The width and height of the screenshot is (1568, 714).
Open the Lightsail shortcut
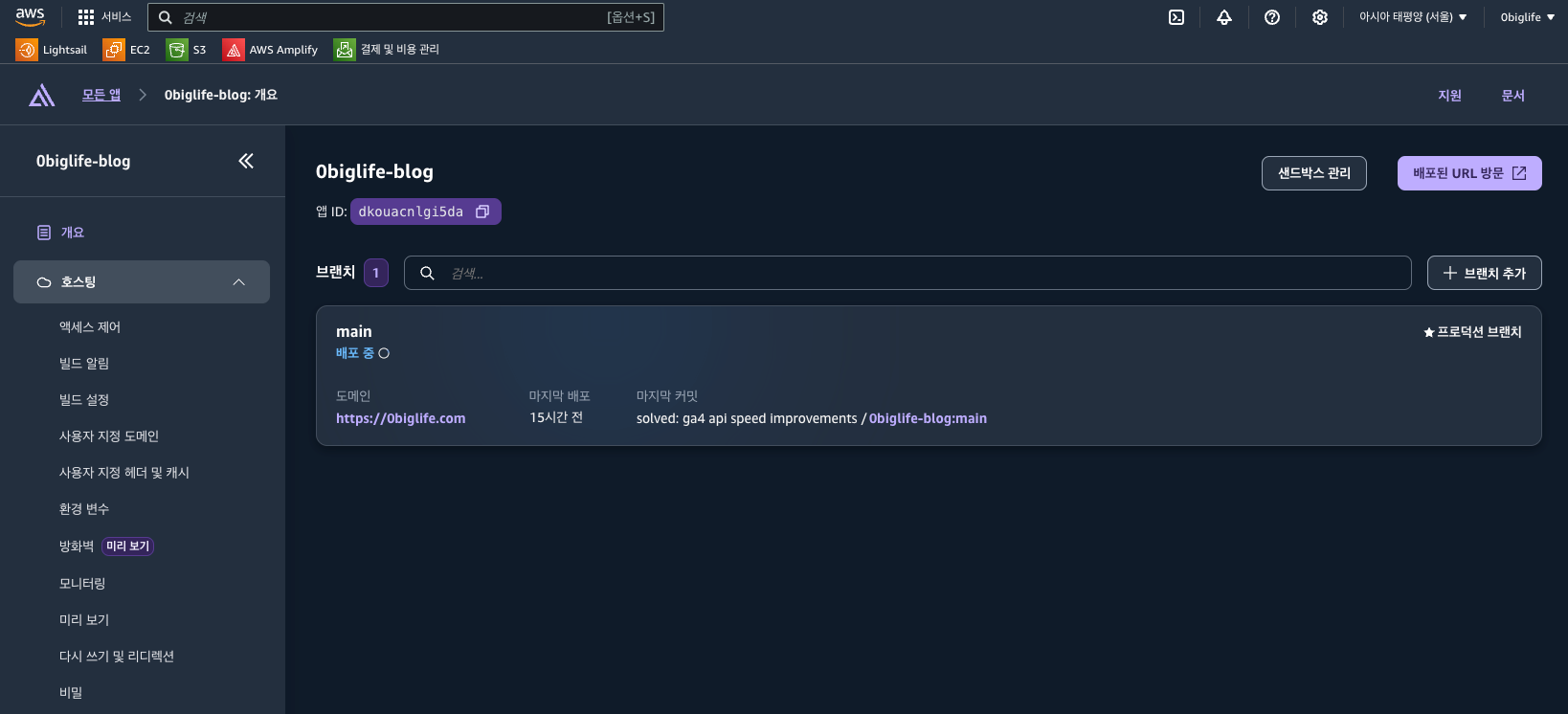click(x=52, y=50)
